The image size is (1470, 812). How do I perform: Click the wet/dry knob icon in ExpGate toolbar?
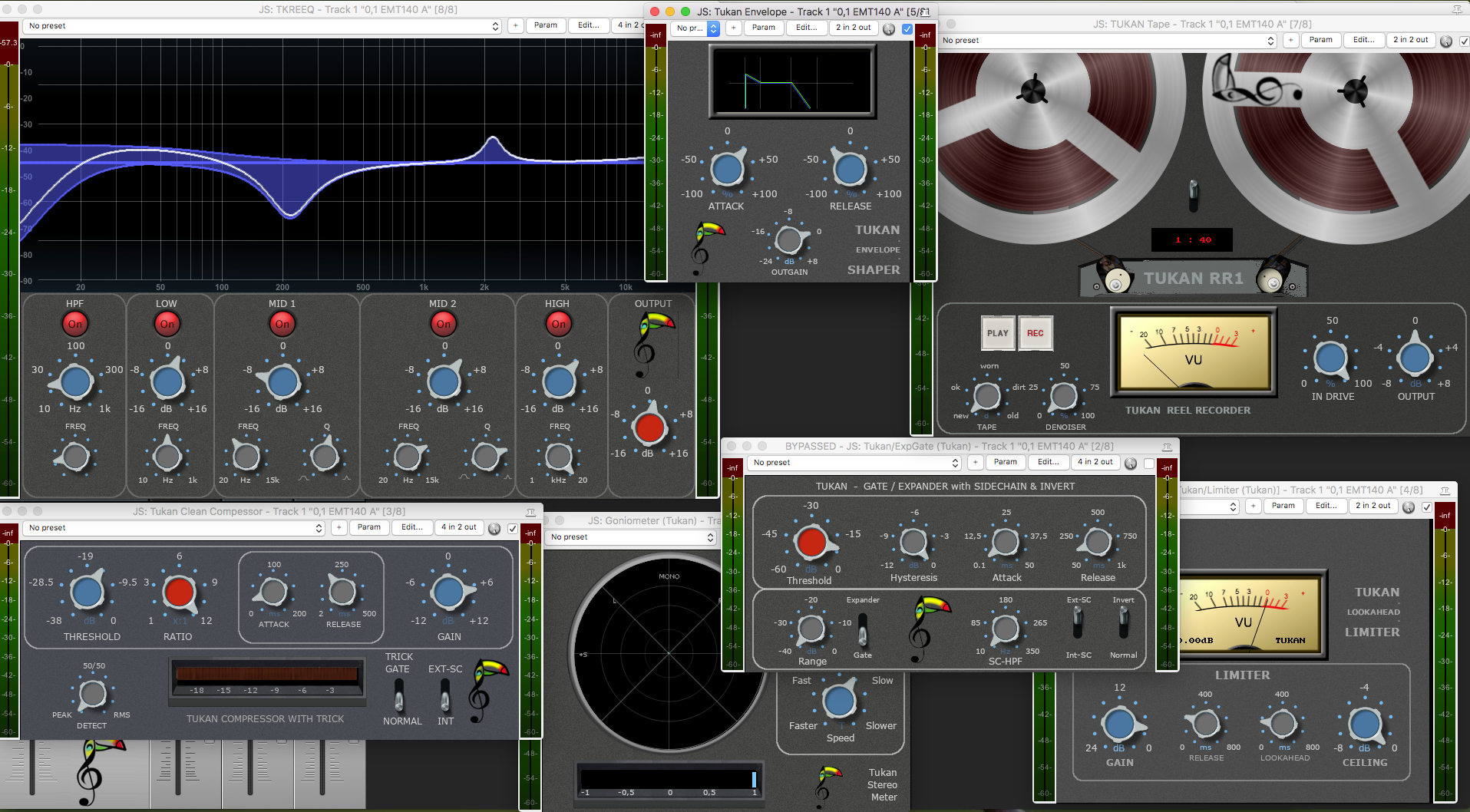[x=1131, y=463]
